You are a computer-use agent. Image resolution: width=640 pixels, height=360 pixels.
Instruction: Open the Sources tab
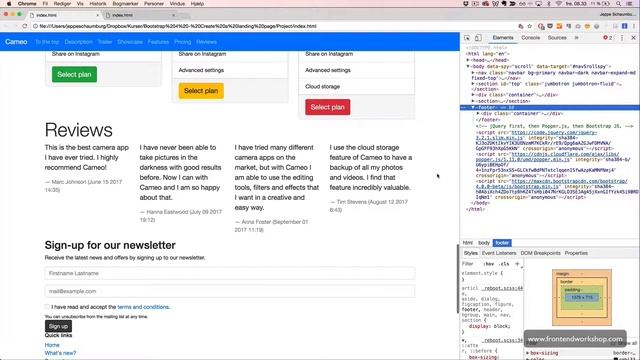pos(557,38)
